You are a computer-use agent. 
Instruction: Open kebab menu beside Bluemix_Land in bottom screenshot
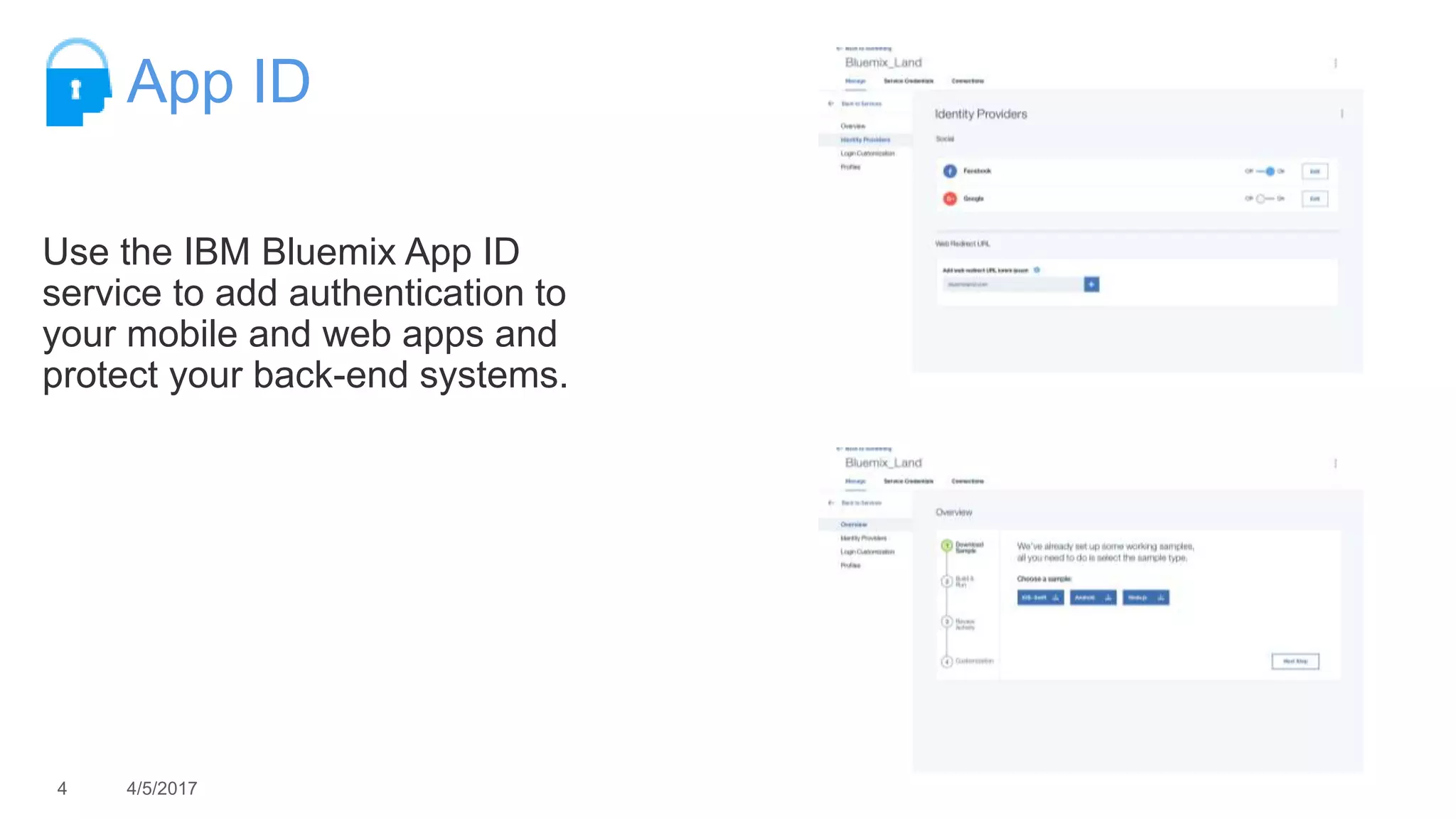coord(1335,464)
